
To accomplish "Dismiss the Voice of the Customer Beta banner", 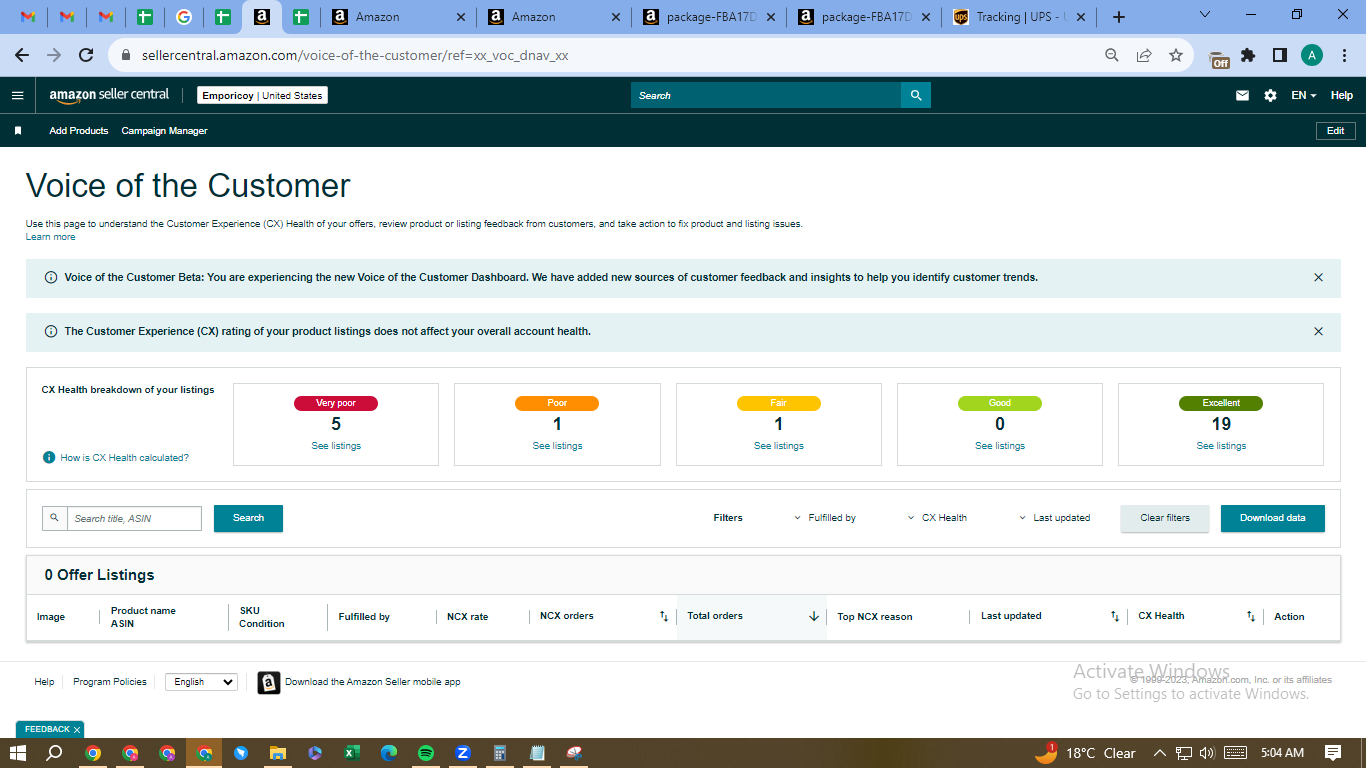I will click(1318, 277).
